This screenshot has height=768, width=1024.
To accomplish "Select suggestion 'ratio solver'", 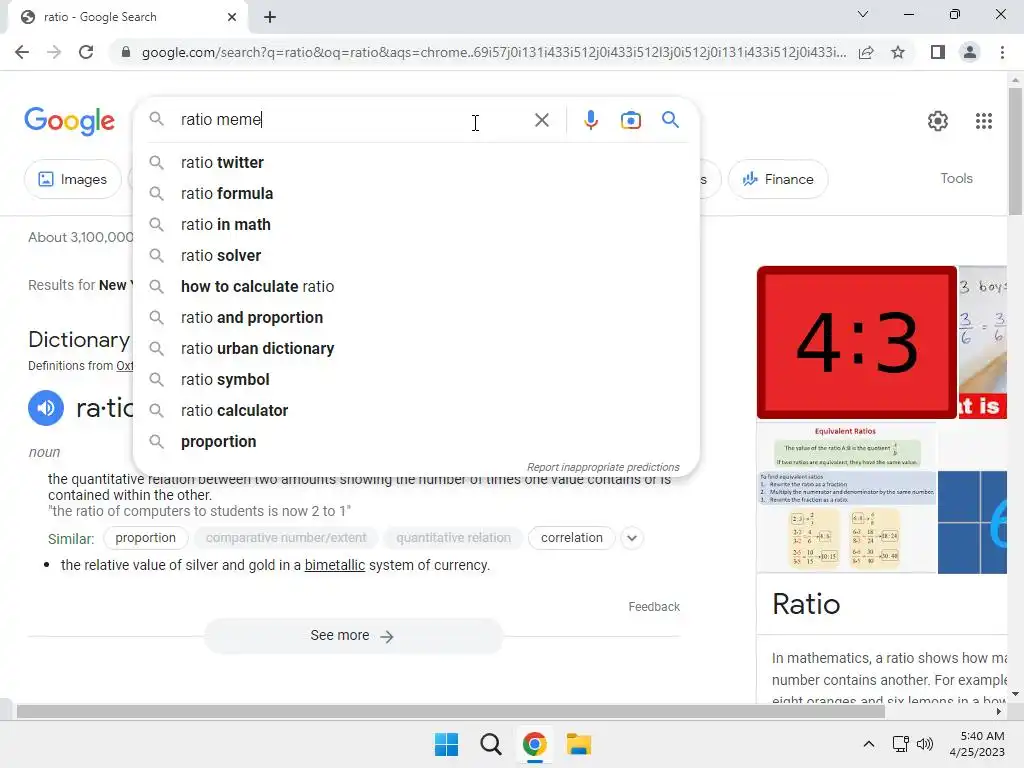I will (x=416, y=255).
